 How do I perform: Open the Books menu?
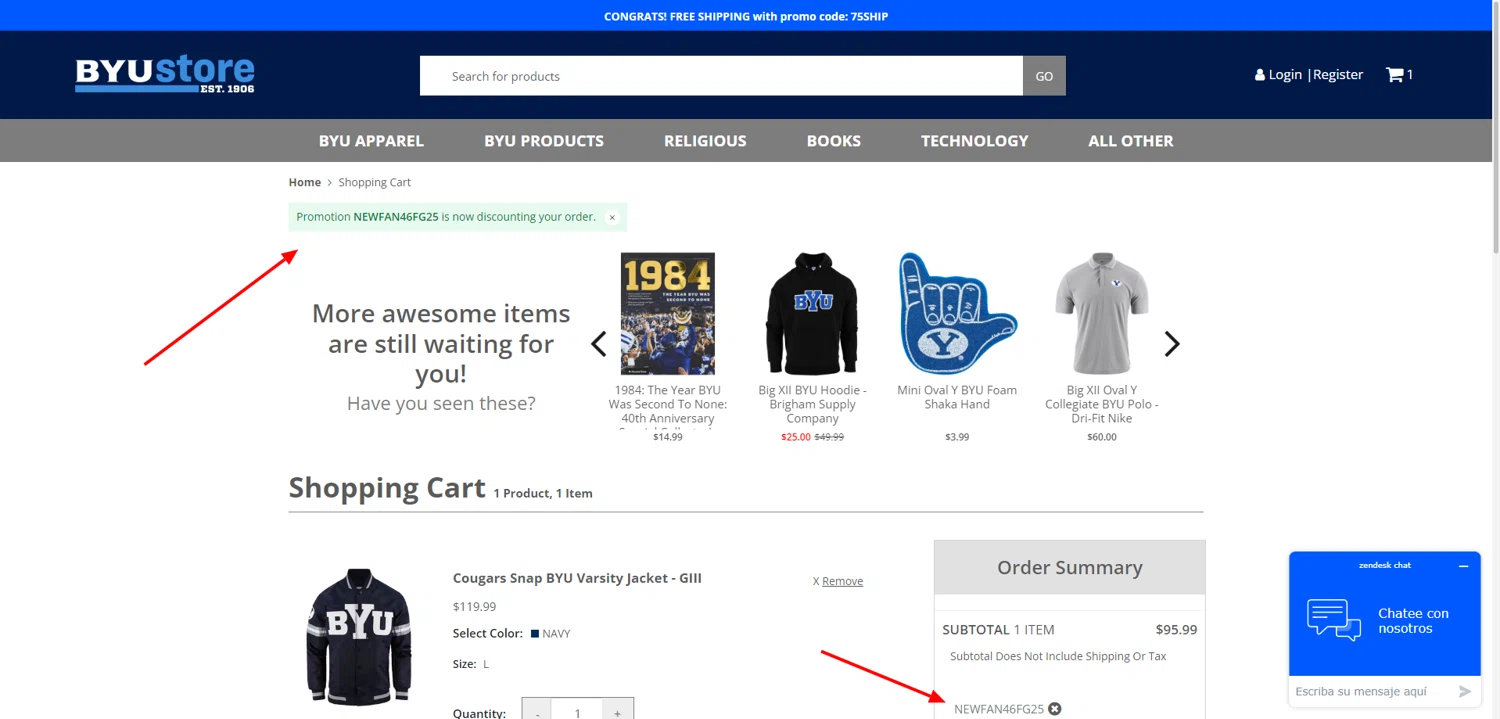pos(834,141)
